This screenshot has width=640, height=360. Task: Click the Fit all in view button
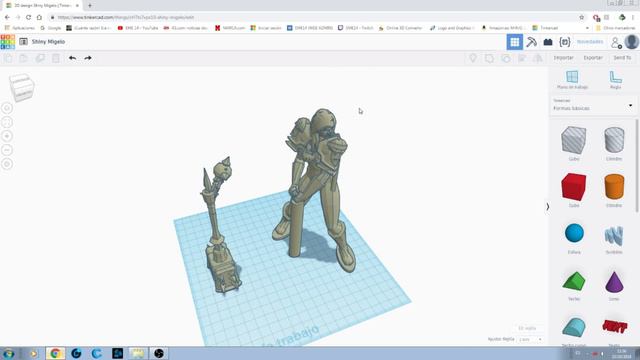tap(7, 122)
